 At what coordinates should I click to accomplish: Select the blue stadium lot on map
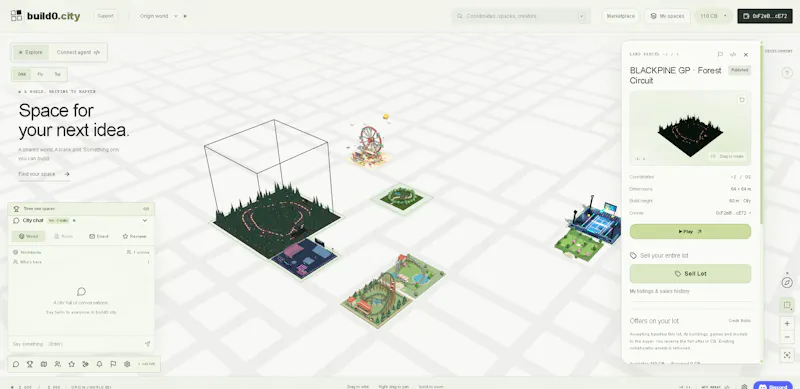(x=595, y=221)
